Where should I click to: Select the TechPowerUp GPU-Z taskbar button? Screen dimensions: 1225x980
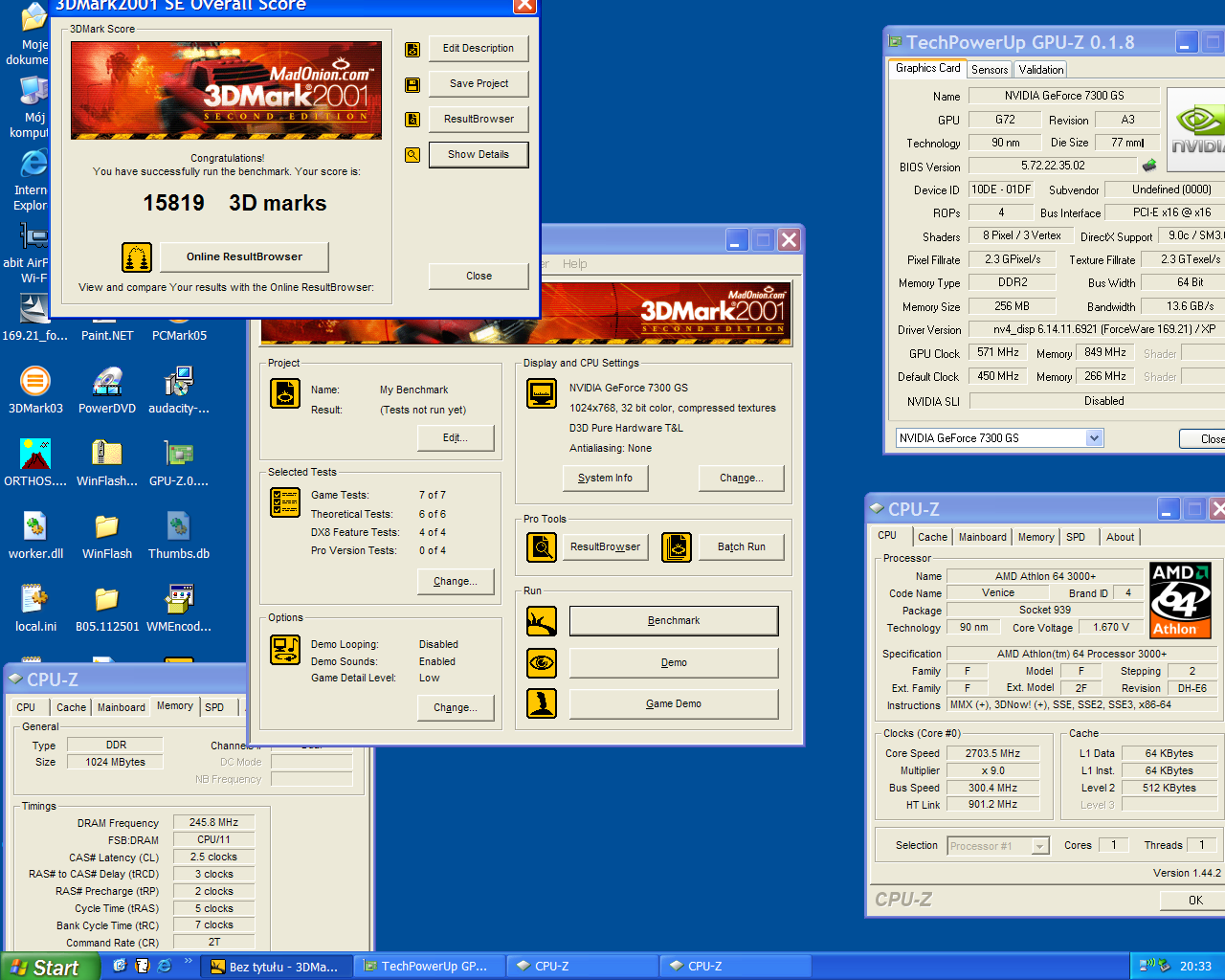tap(429, 967)
